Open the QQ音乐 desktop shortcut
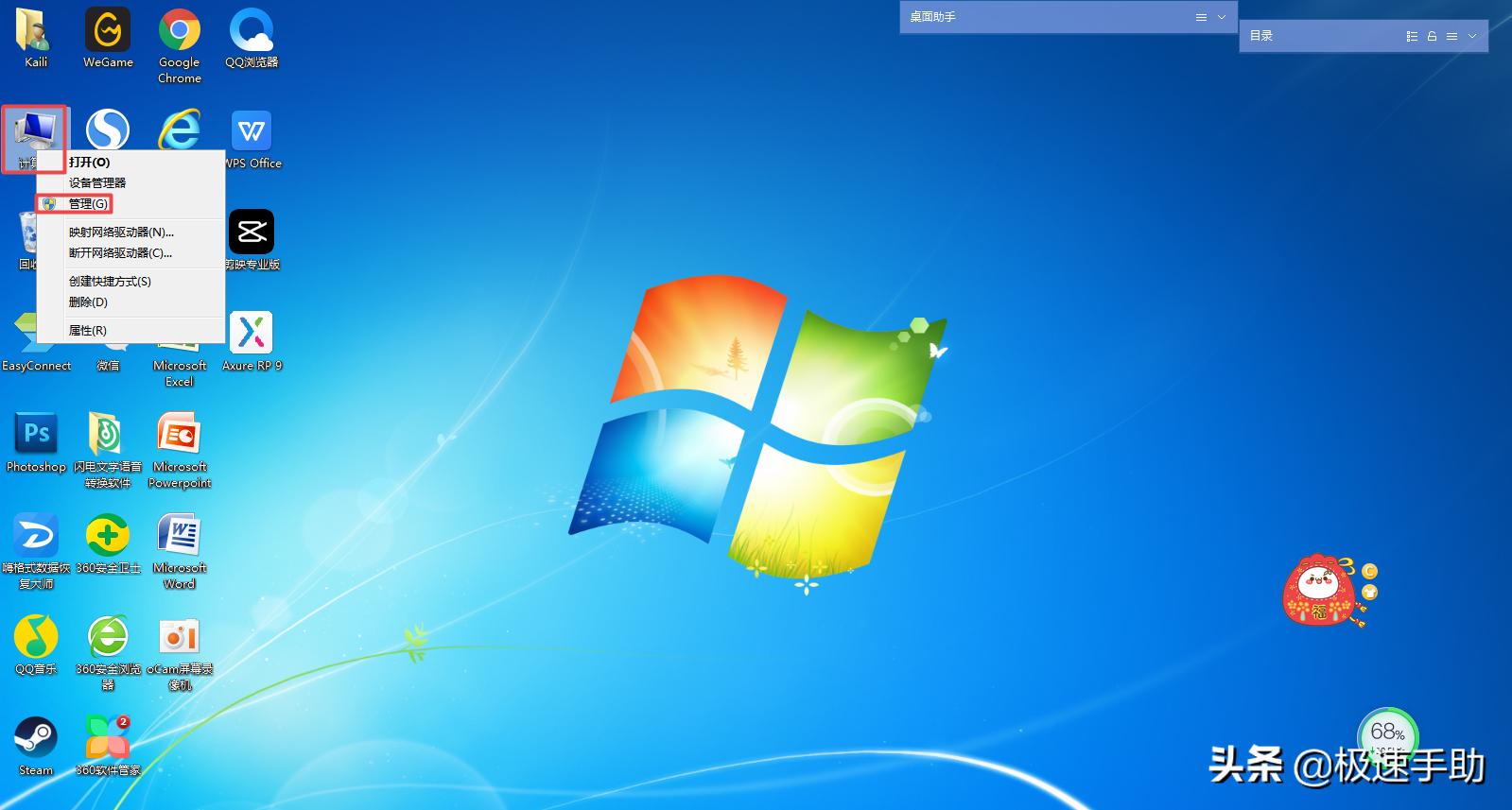This screenshot has height=810, width=1512. 36,645
